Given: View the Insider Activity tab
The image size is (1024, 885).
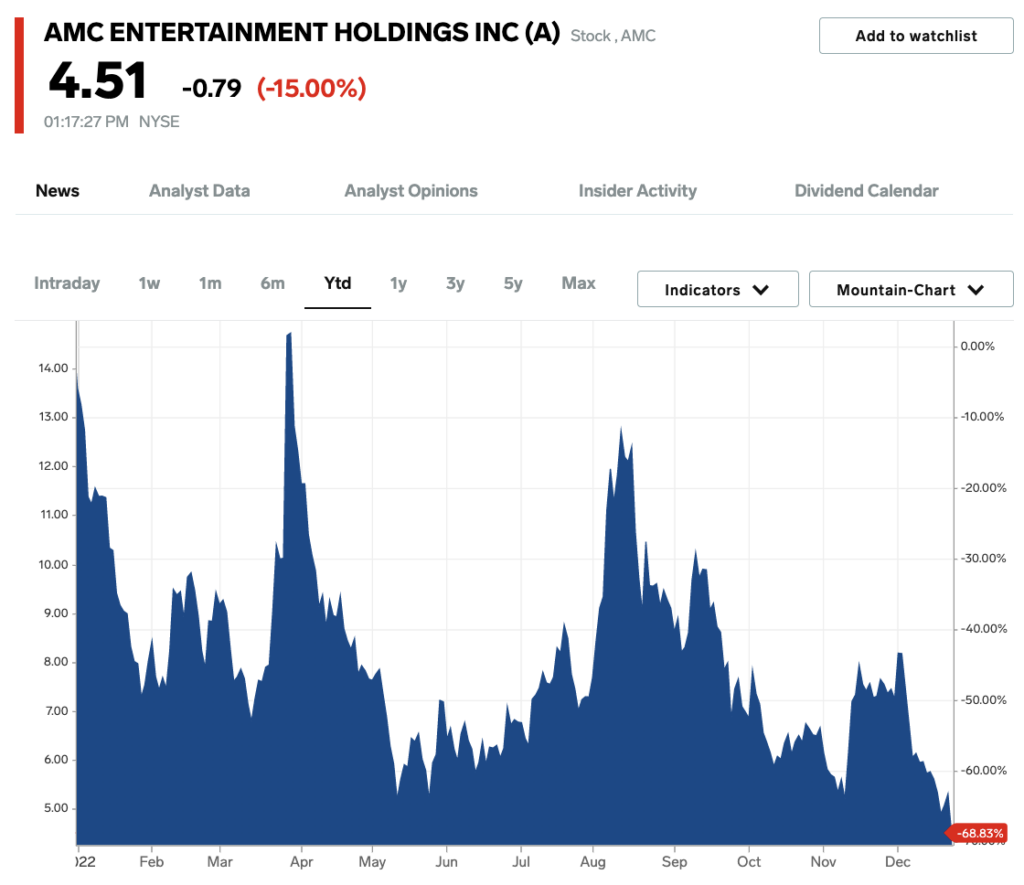Looking at the screenshot, I should [x=637, y=191].
